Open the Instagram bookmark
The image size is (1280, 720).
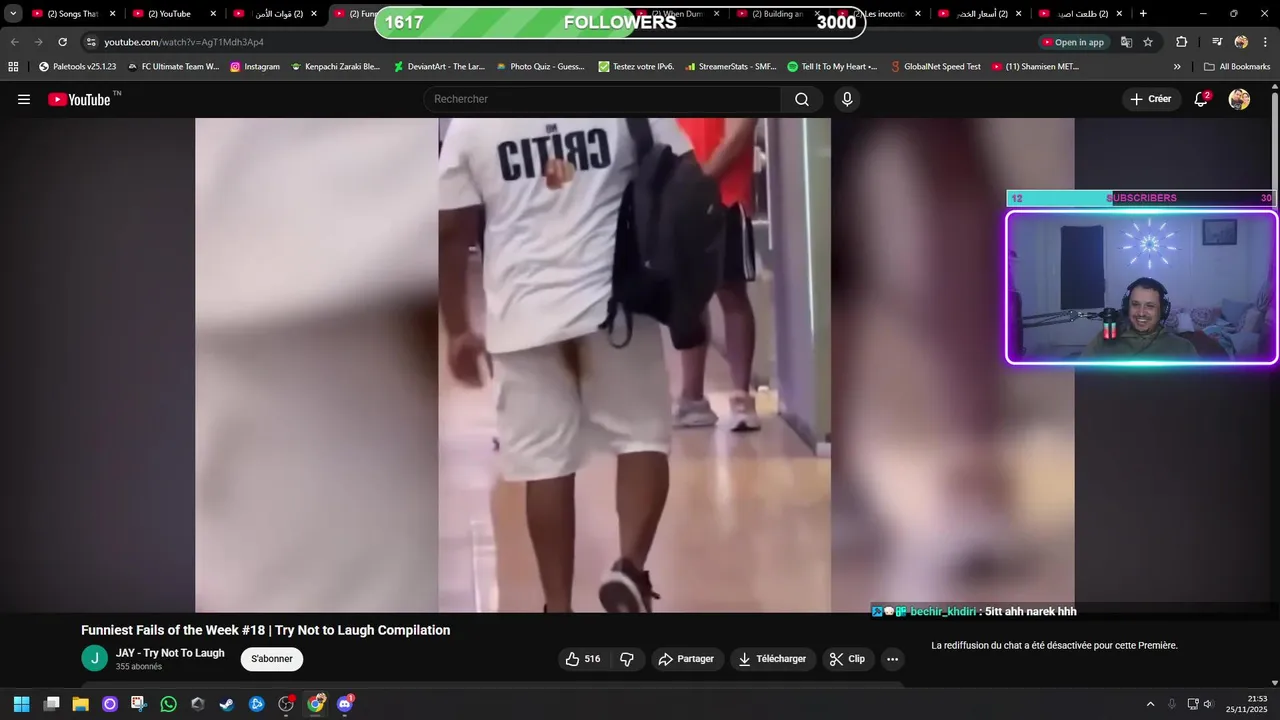(x=255, y=67)
